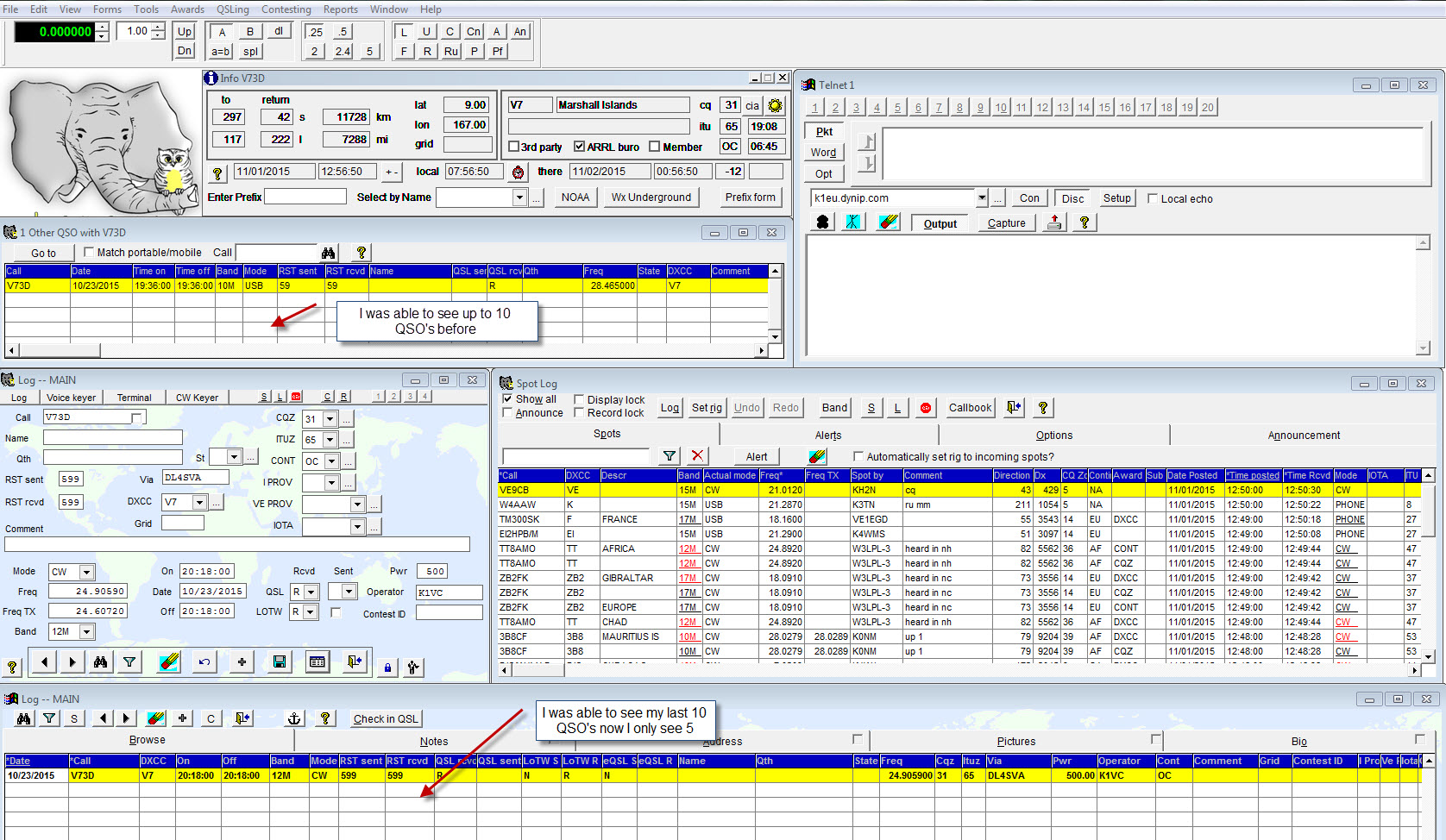Click the black blob icon in Telnet toolbar

click(x=822, y=223)
